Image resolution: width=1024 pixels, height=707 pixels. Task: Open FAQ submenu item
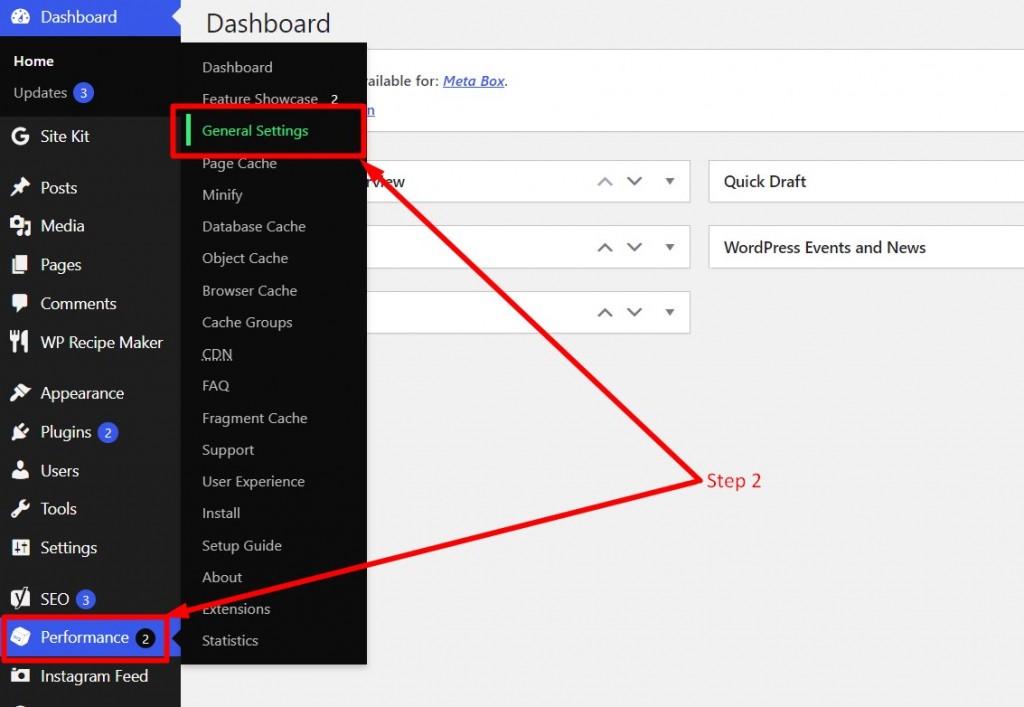tap(216, 386)
